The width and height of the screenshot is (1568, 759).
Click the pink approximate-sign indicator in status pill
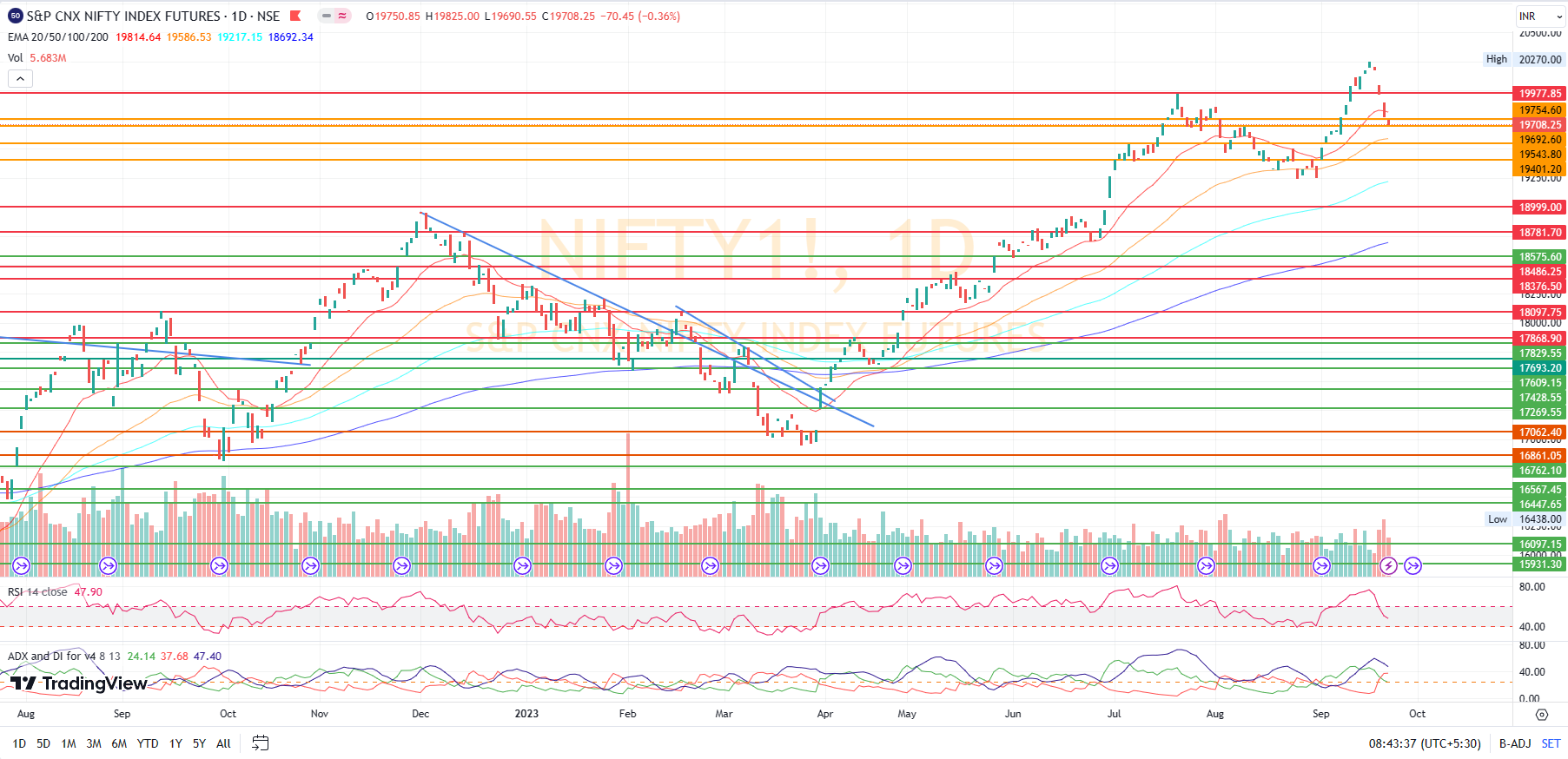pyautogui.click(x=342, y=16)
